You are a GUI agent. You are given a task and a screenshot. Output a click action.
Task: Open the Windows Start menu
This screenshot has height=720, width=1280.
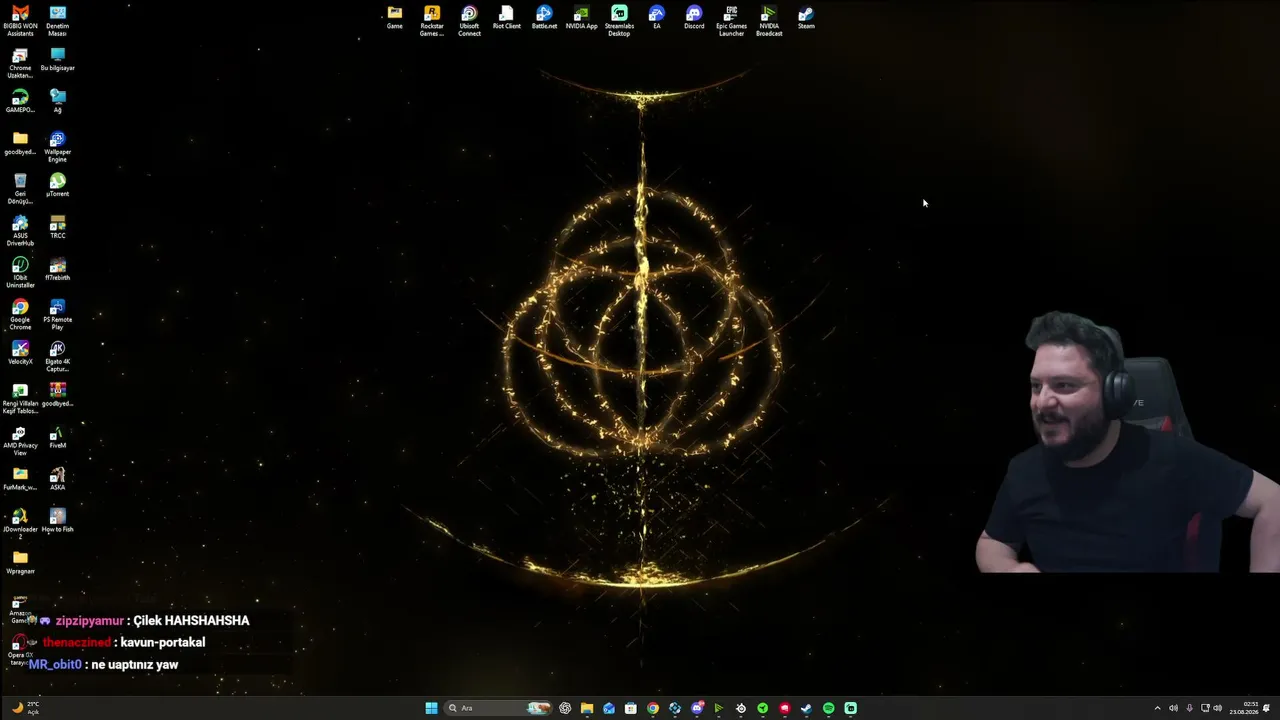coord(431,708)
